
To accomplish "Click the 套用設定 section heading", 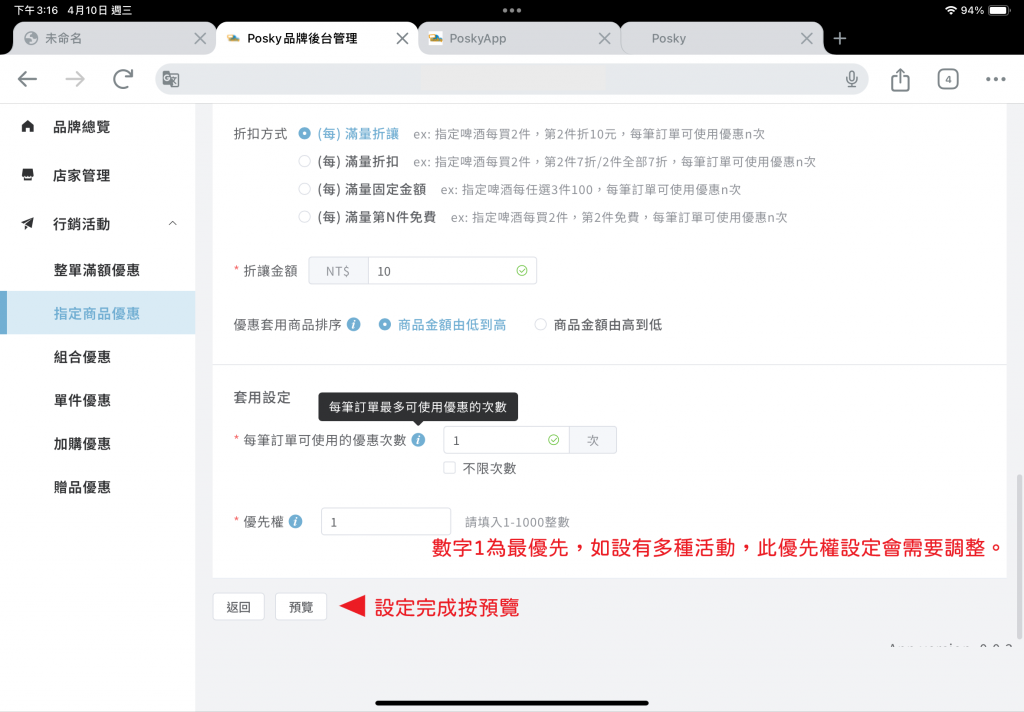I will click(x=262, y=397).
